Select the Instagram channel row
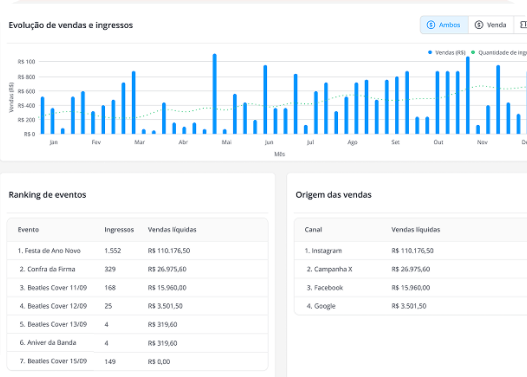 pos(411,251)
